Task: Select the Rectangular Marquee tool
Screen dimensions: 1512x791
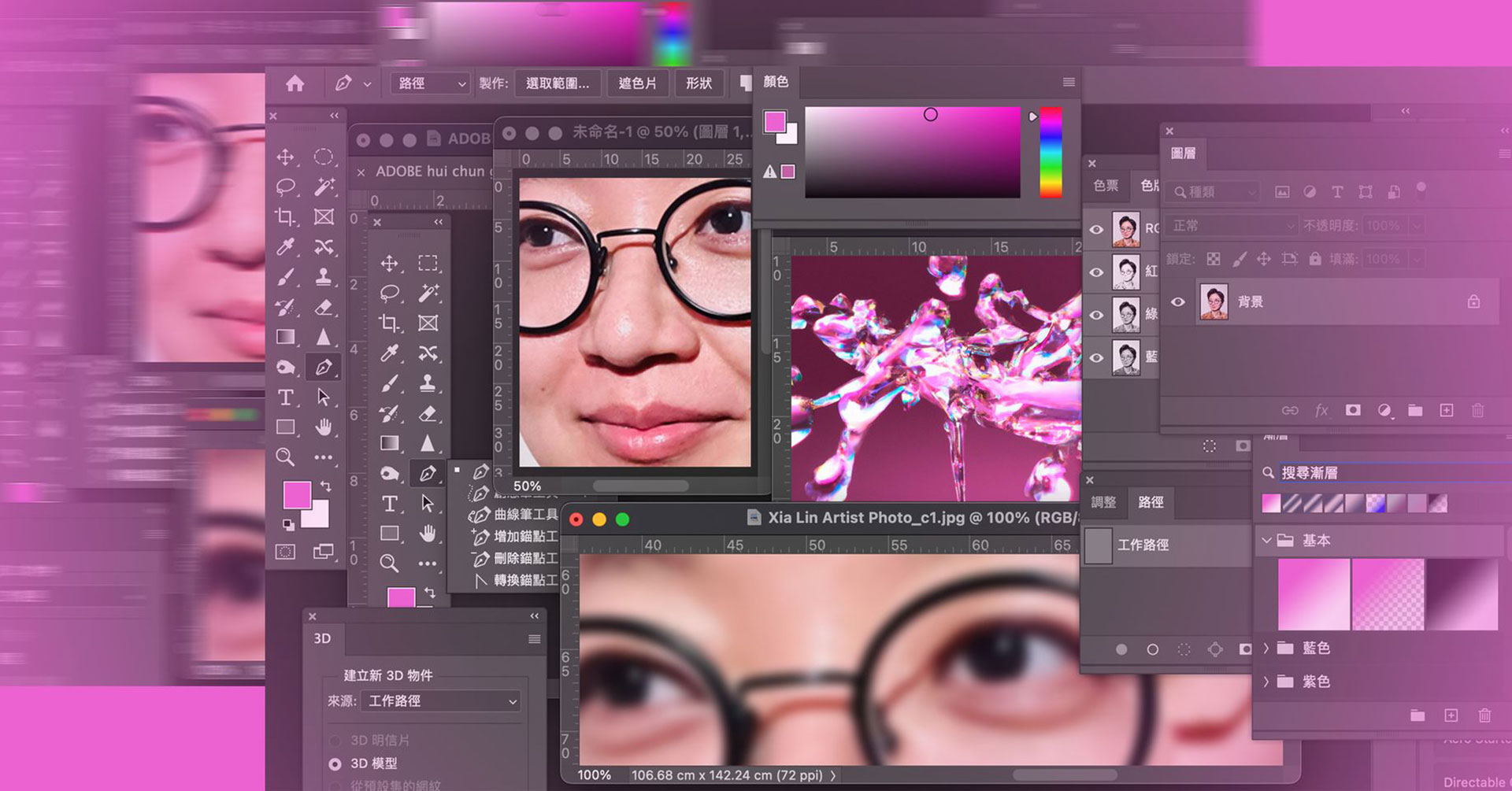Action: pyautogui.click(x=428, y=263)
